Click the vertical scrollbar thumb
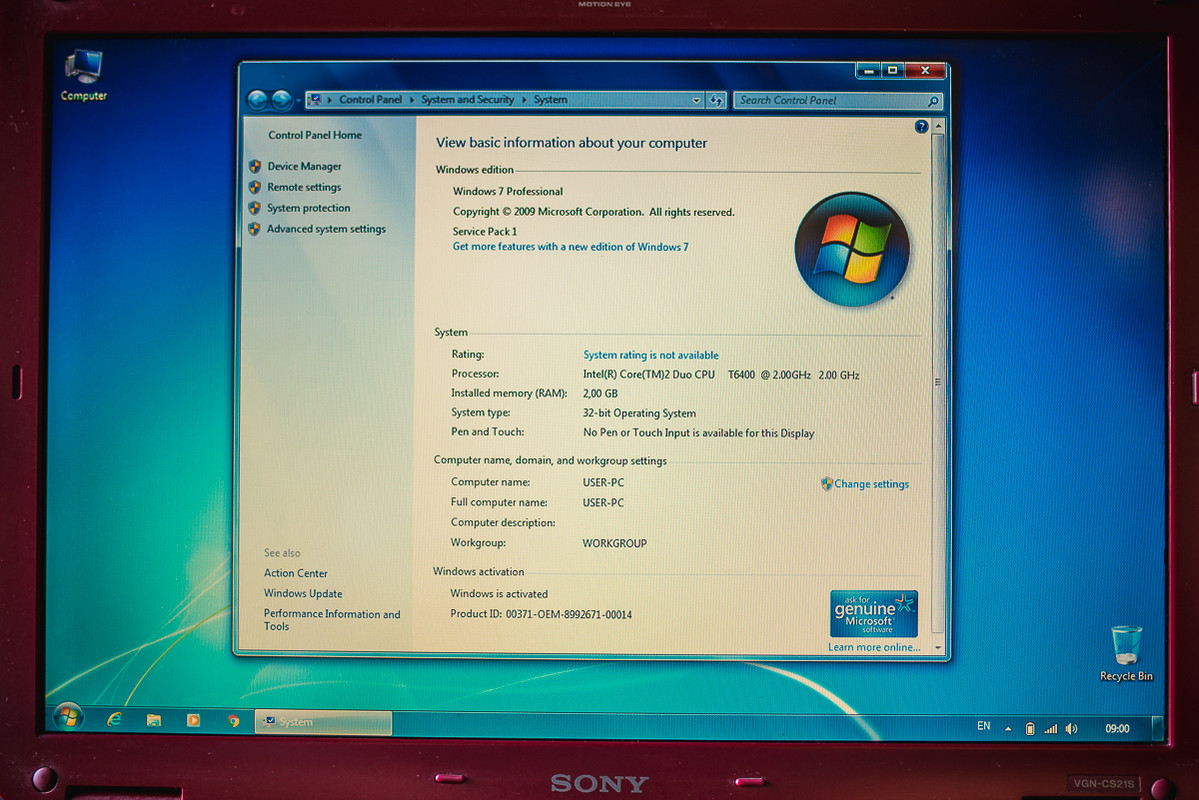The image size is (1199, 800). tap(938, 382)
